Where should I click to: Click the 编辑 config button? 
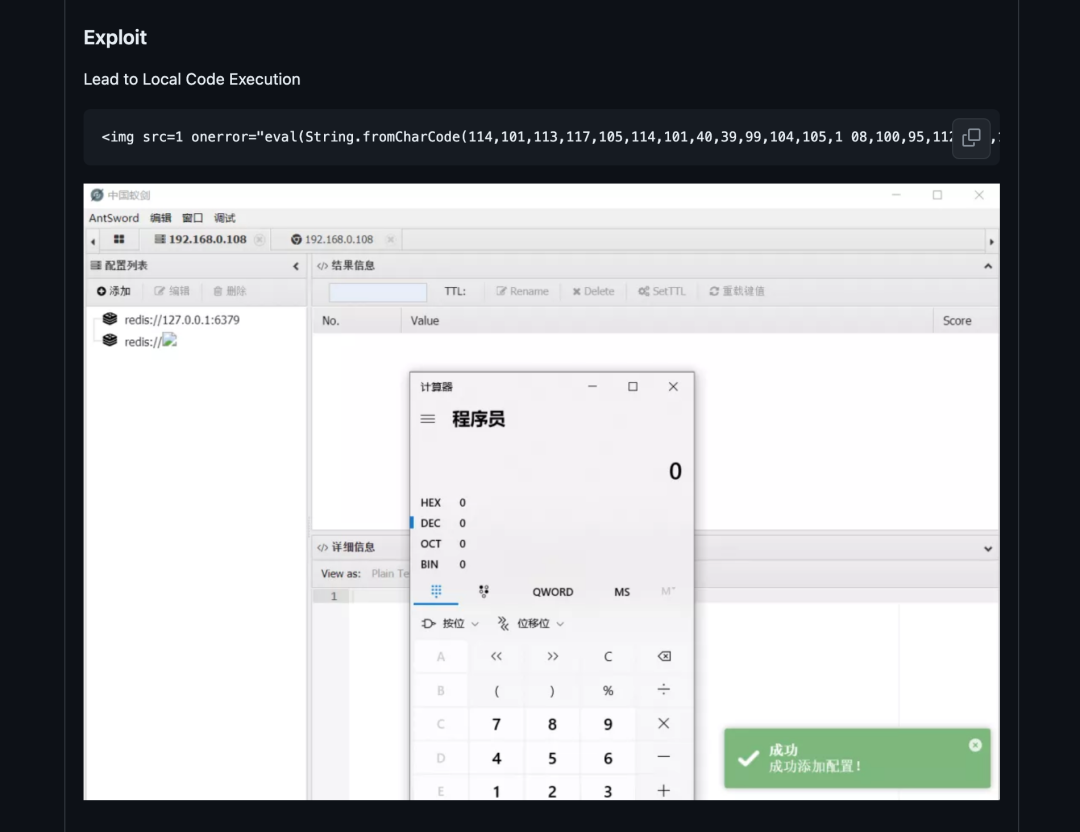172,291
